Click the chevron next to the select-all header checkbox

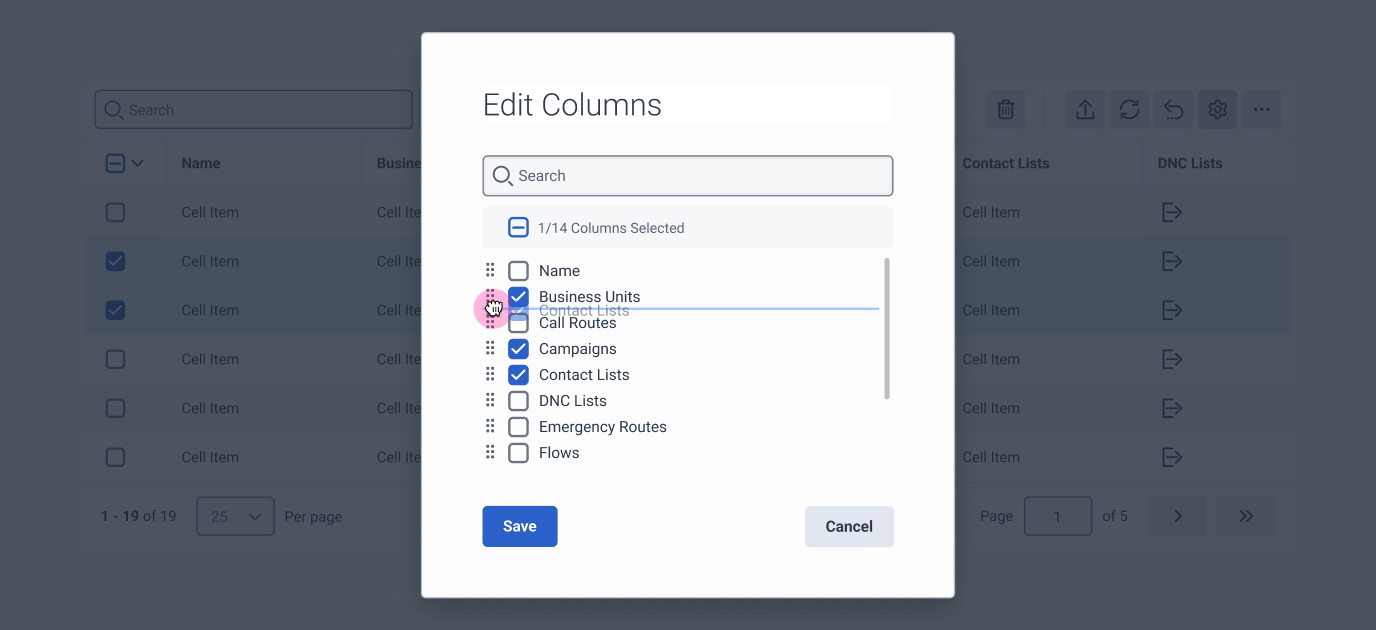coord(138,162)
